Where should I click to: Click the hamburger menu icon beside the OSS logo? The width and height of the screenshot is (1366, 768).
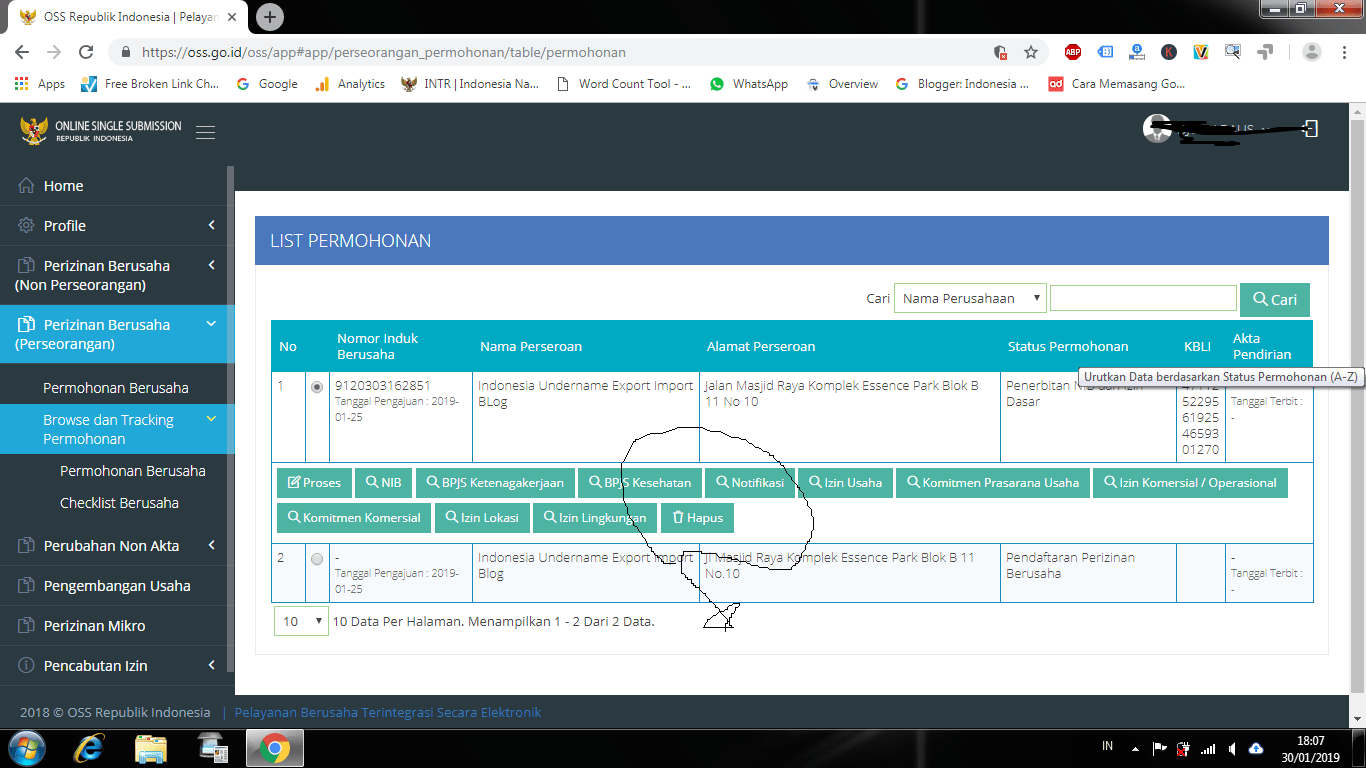pyautogui.click(x=205, y=130)
